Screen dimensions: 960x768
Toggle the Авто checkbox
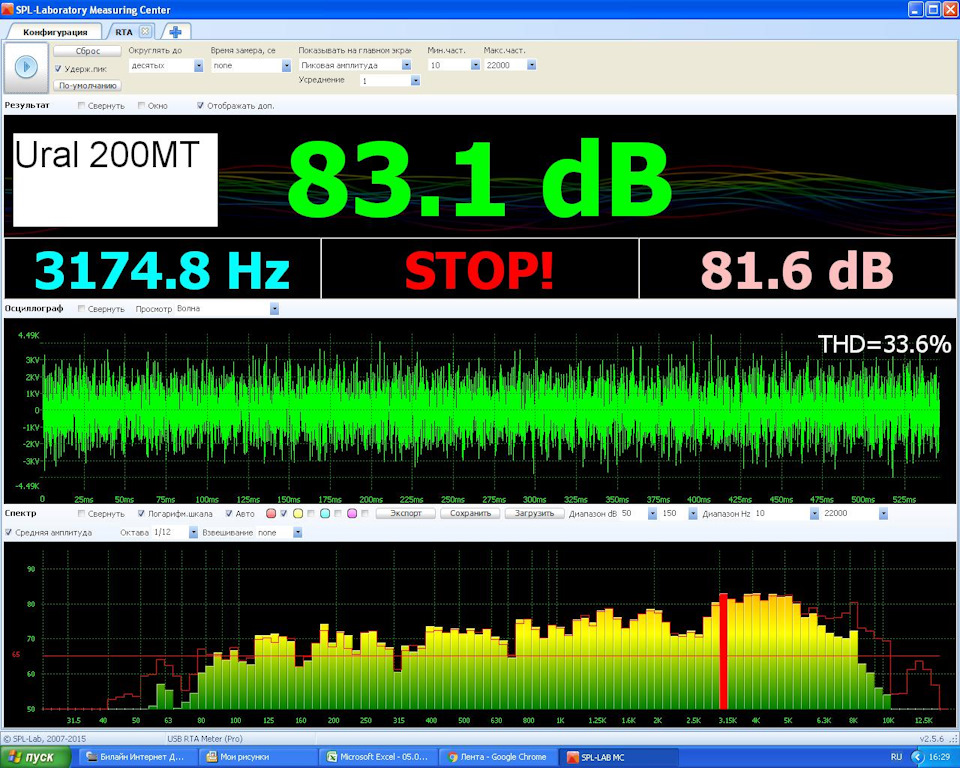229,513
